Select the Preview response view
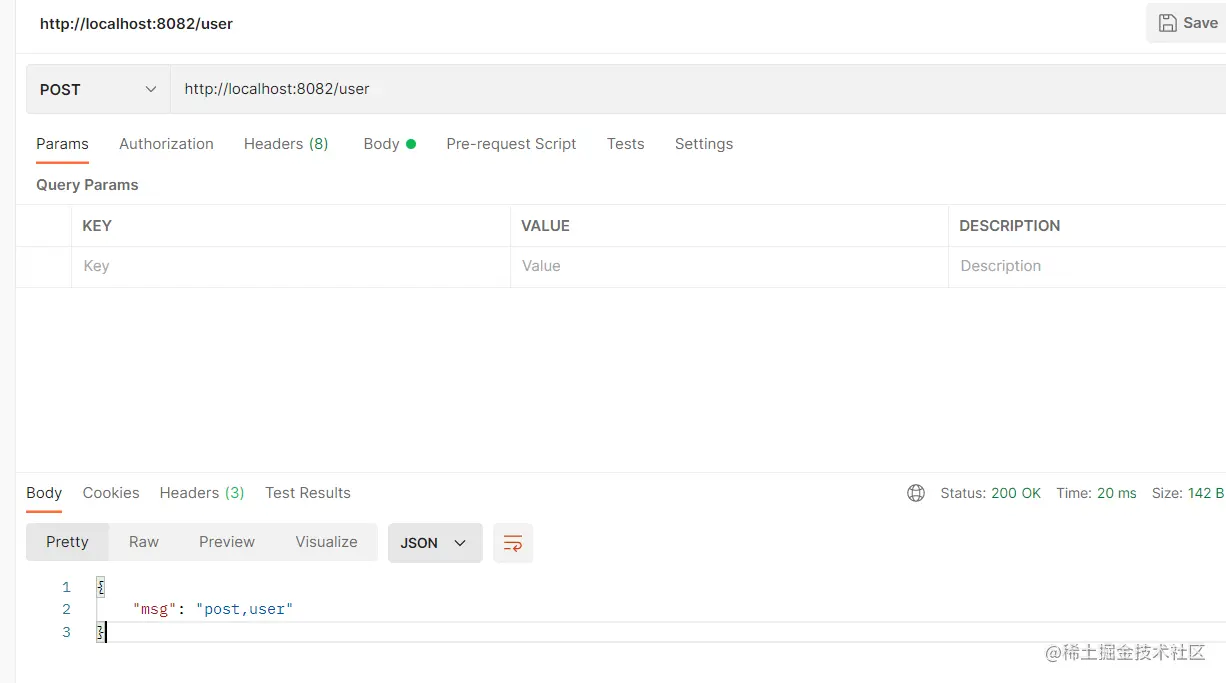Image resolution: width=1226 pixels, height=683 pixels. [x=227, y=542]
